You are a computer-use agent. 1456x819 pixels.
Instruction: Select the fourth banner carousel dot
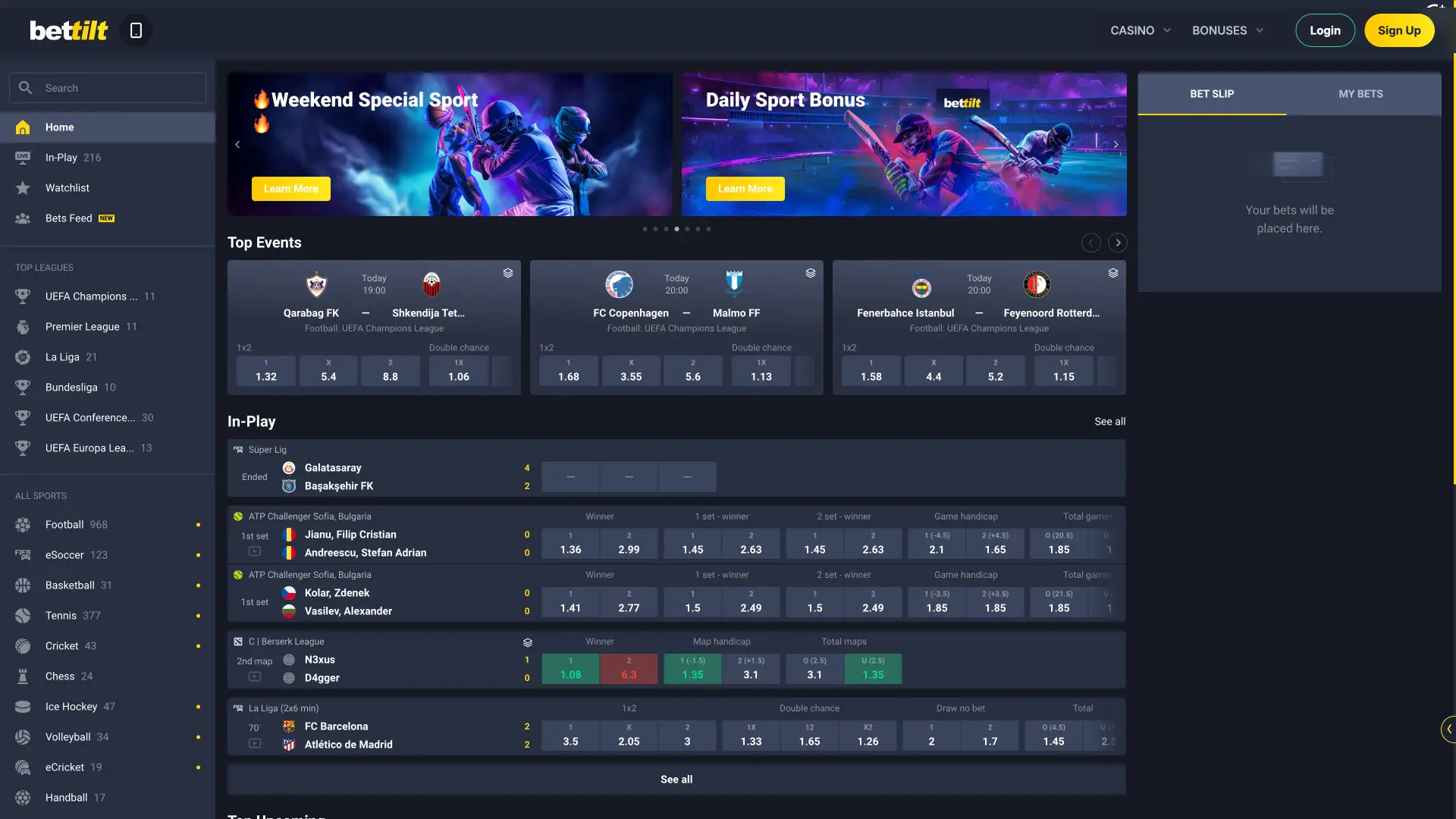(676, 229)
